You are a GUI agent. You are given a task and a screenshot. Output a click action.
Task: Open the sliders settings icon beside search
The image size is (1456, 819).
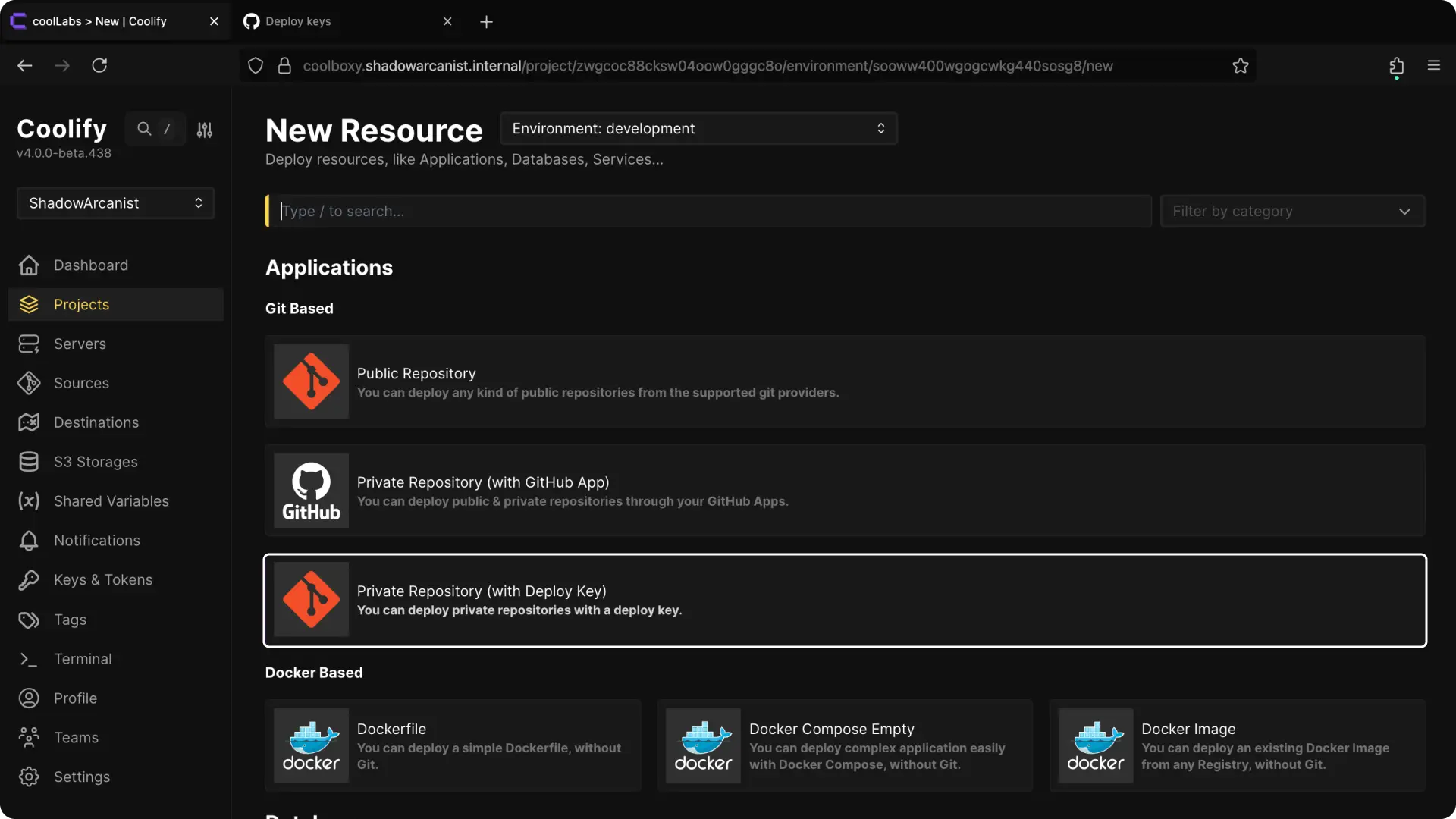(x=205, y=130)
